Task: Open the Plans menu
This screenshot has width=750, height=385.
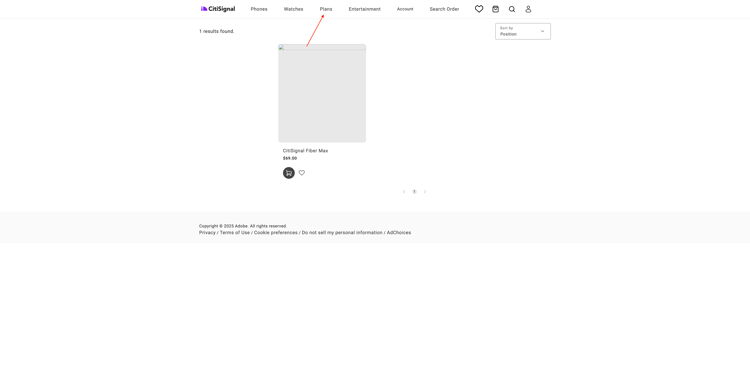Action: tap(326, 9)
